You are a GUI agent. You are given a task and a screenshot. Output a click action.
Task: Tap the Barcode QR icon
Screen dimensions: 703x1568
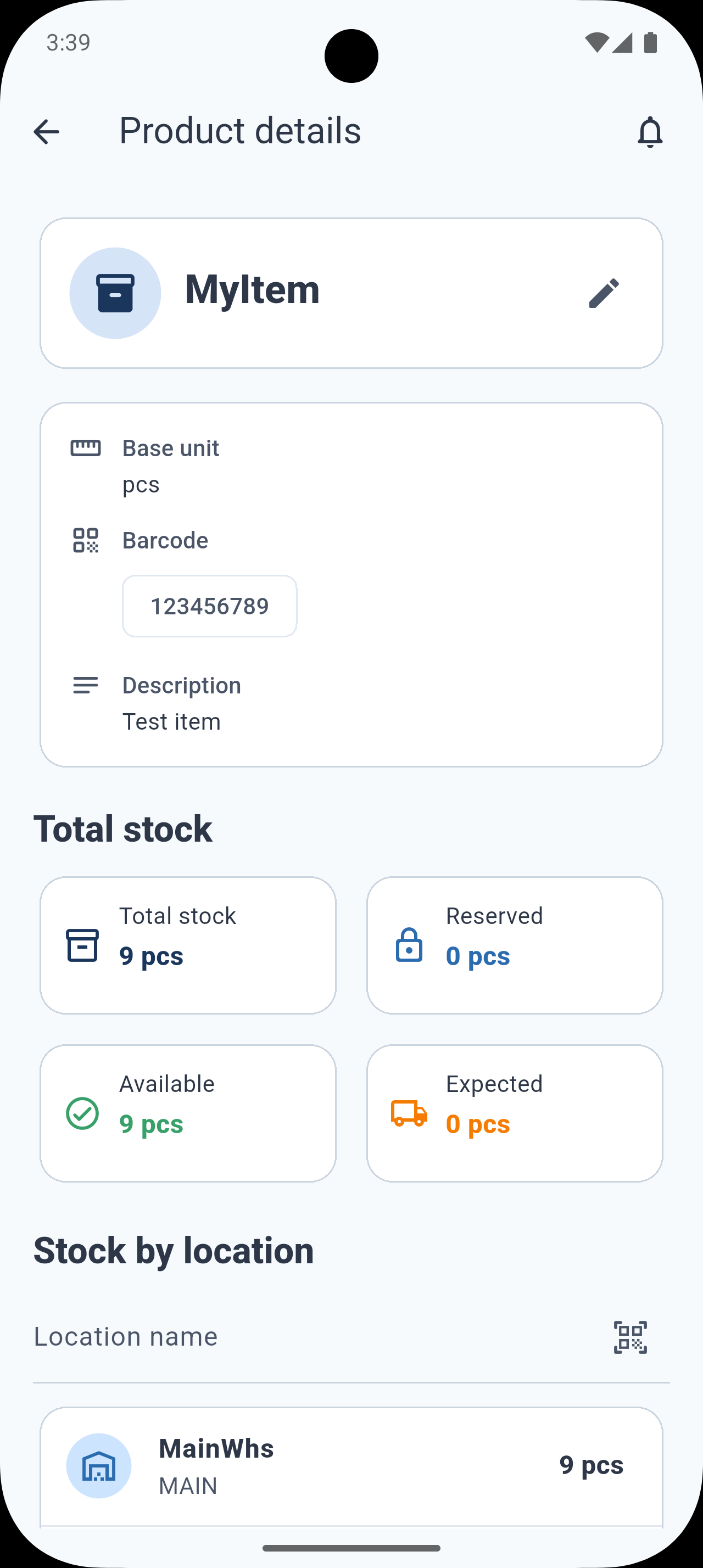[x=86, y=541]
